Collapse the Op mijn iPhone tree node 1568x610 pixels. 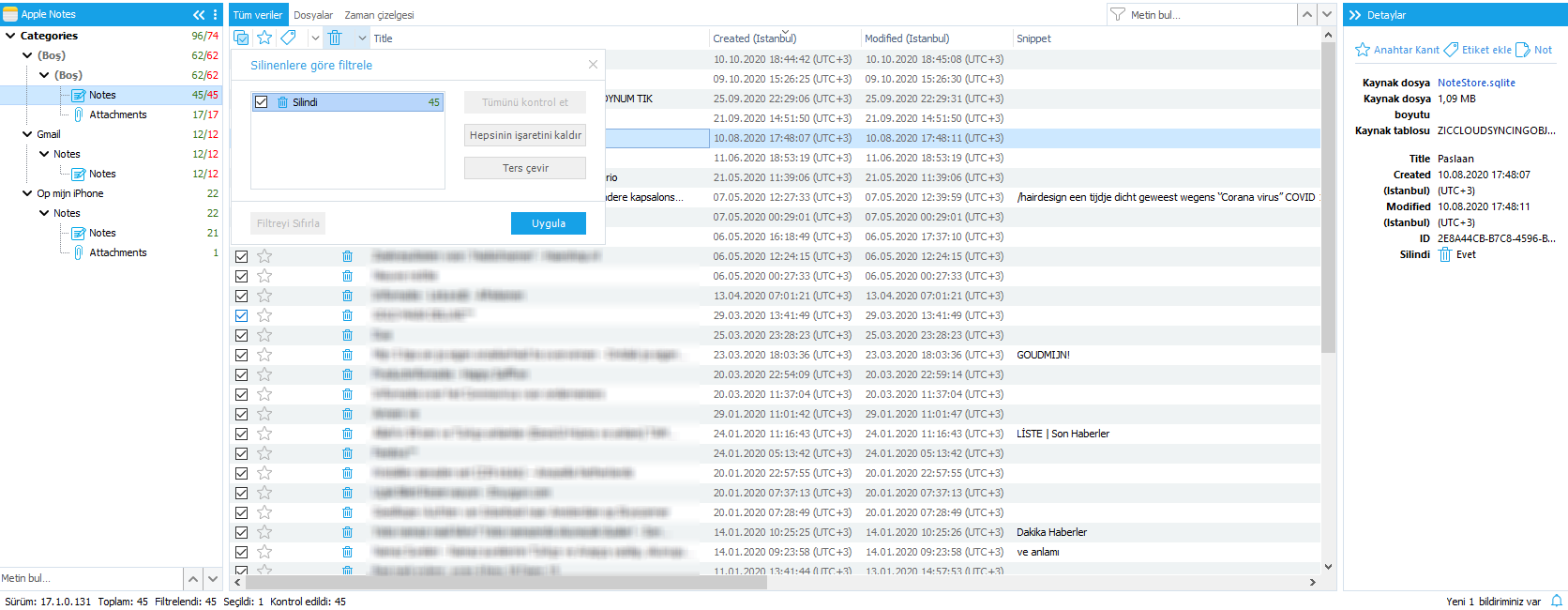pyautogui.click(x=27, y=193)
